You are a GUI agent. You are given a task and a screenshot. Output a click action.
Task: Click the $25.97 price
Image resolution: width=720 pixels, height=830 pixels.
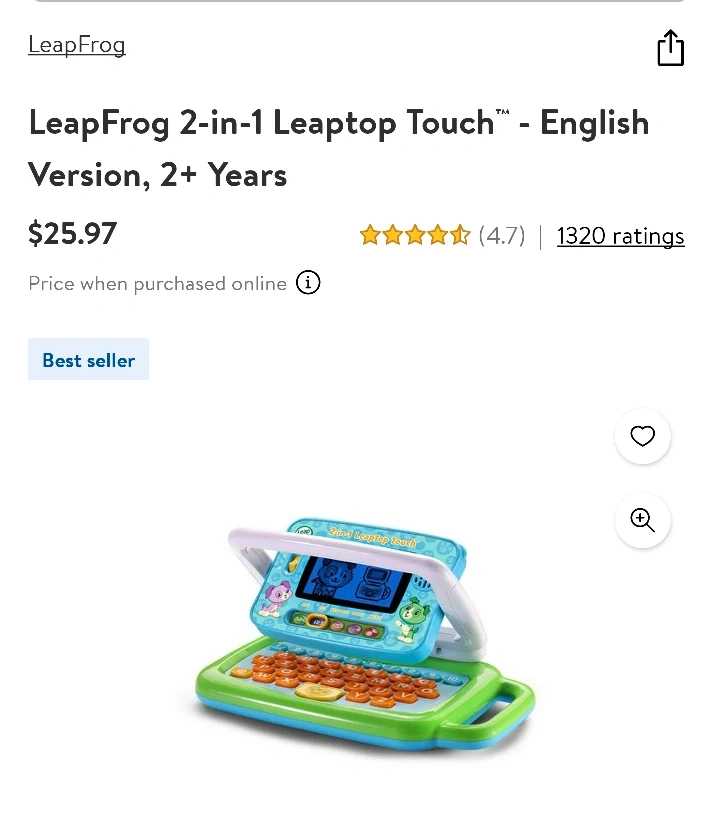[73, 233]
